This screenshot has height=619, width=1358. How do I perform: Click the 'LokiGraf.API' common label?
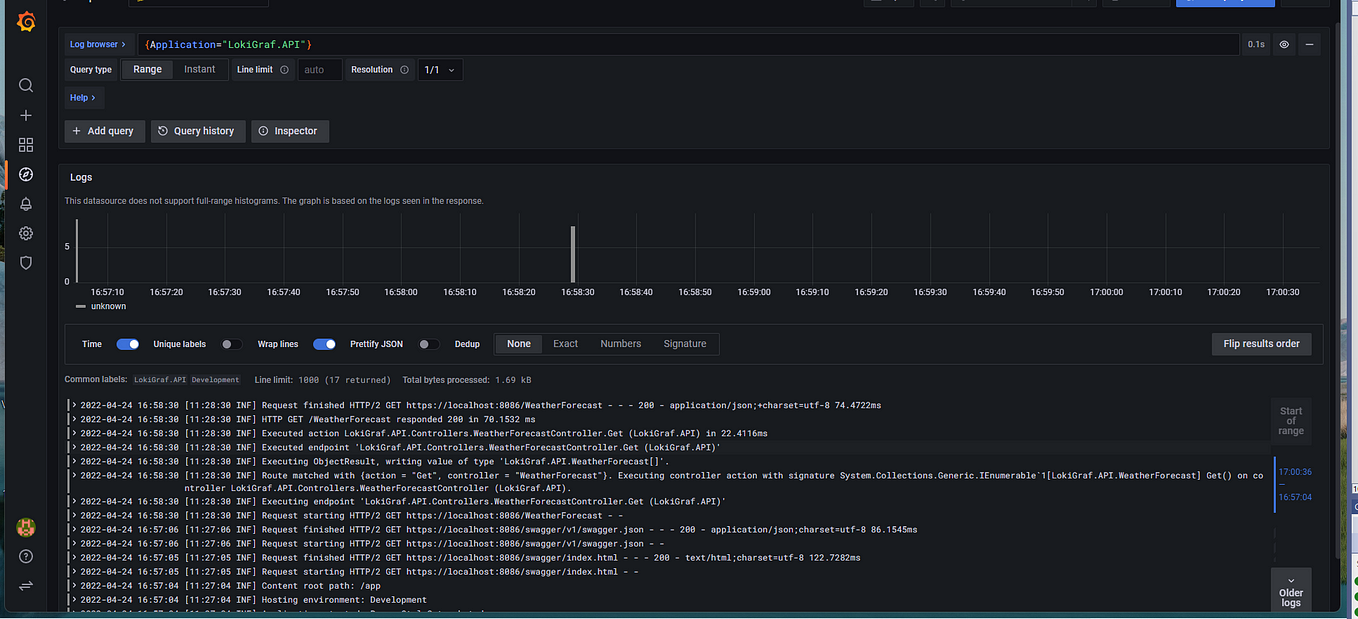[x=160, y=380]
